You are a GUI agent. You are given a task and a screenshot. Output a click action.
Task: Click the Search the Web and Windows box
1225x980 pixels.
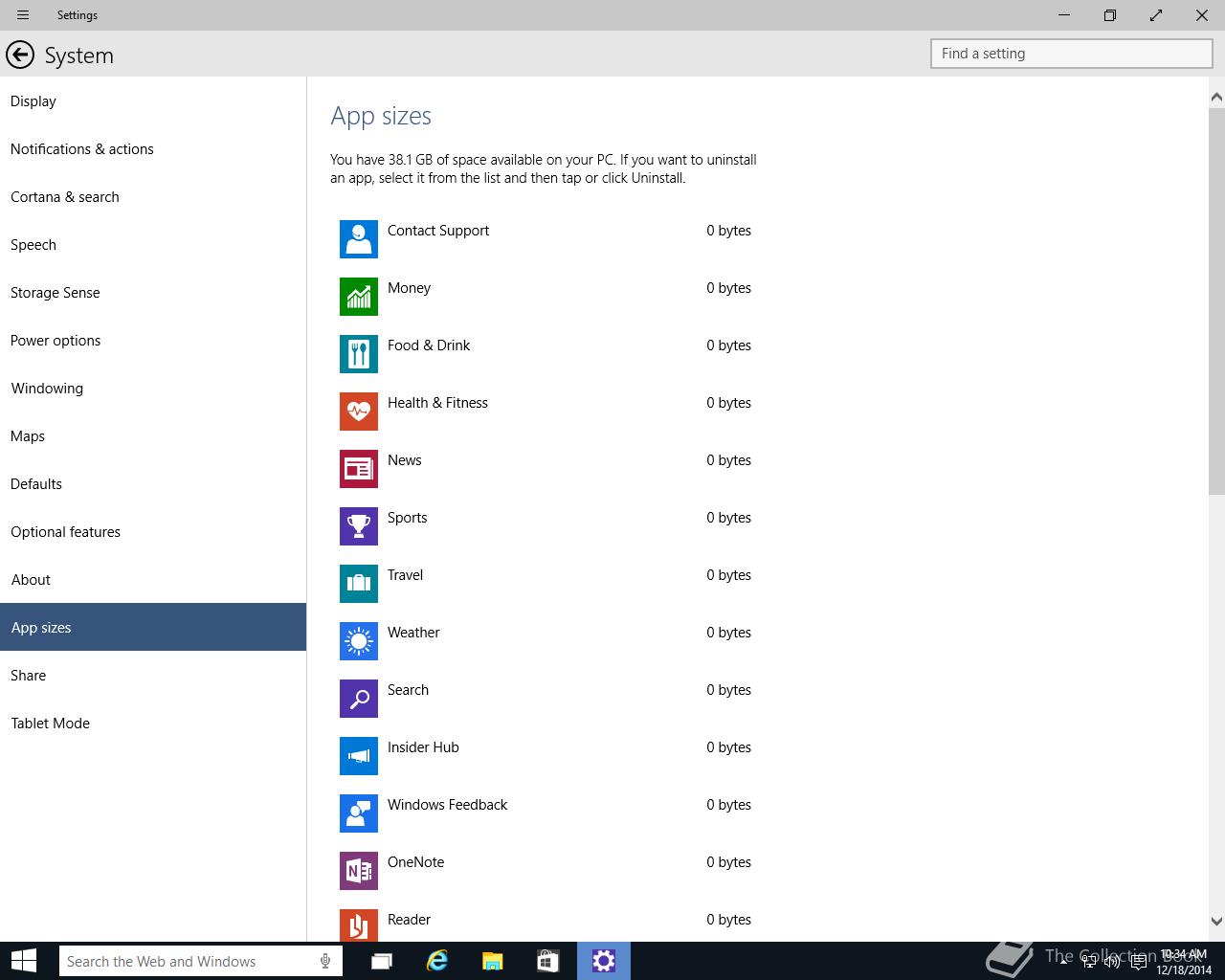click(x=200, y=961)
